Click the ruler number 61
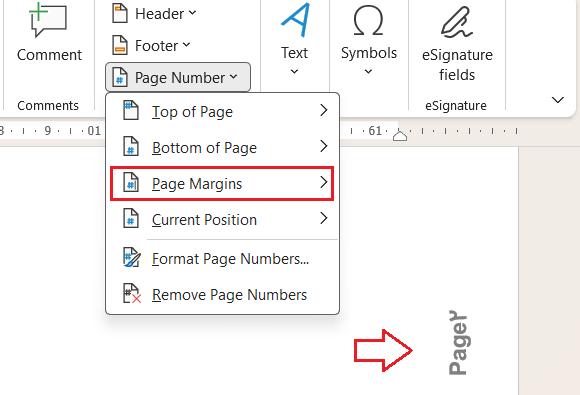The image size is (580, 395). (x=375, y=131)
